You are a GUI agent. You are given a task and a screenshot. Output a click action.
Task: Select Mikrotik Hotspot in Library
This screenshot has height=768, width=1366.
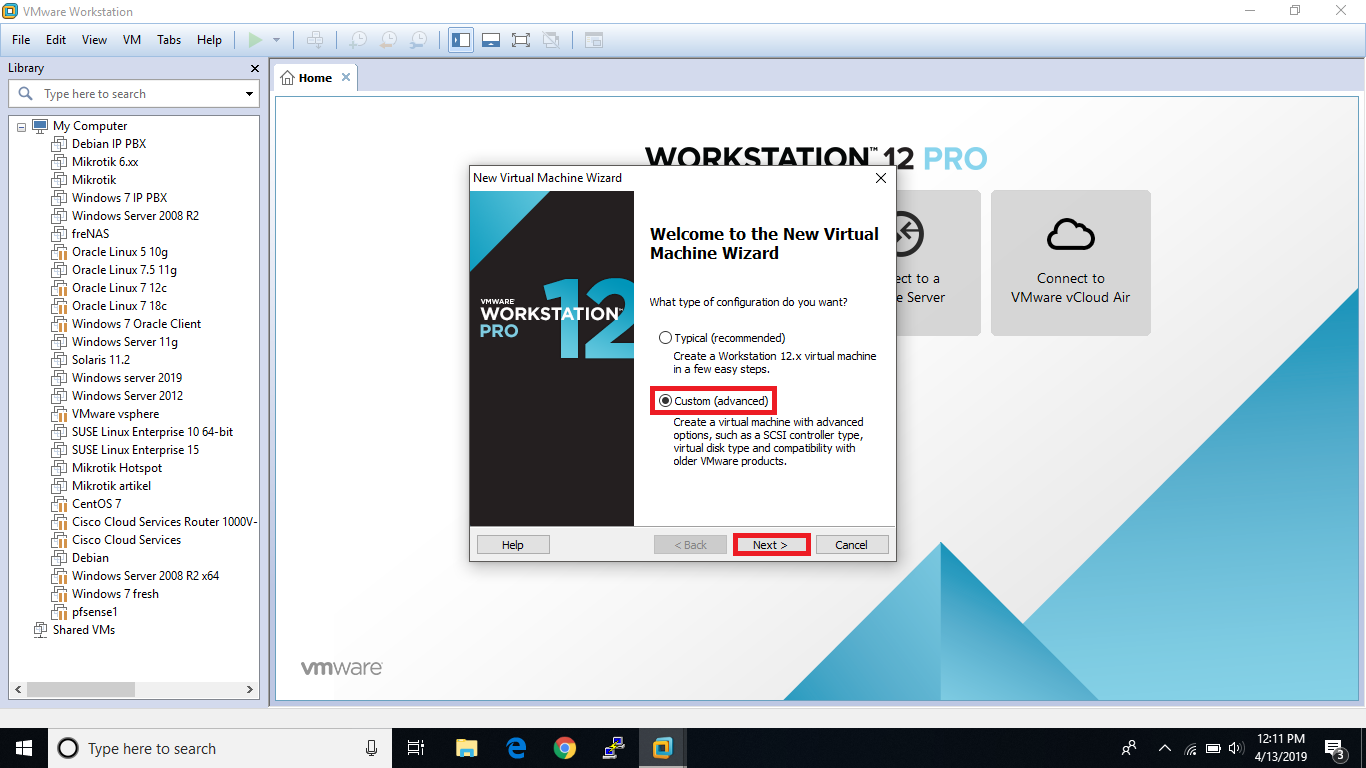coord(116,468)
